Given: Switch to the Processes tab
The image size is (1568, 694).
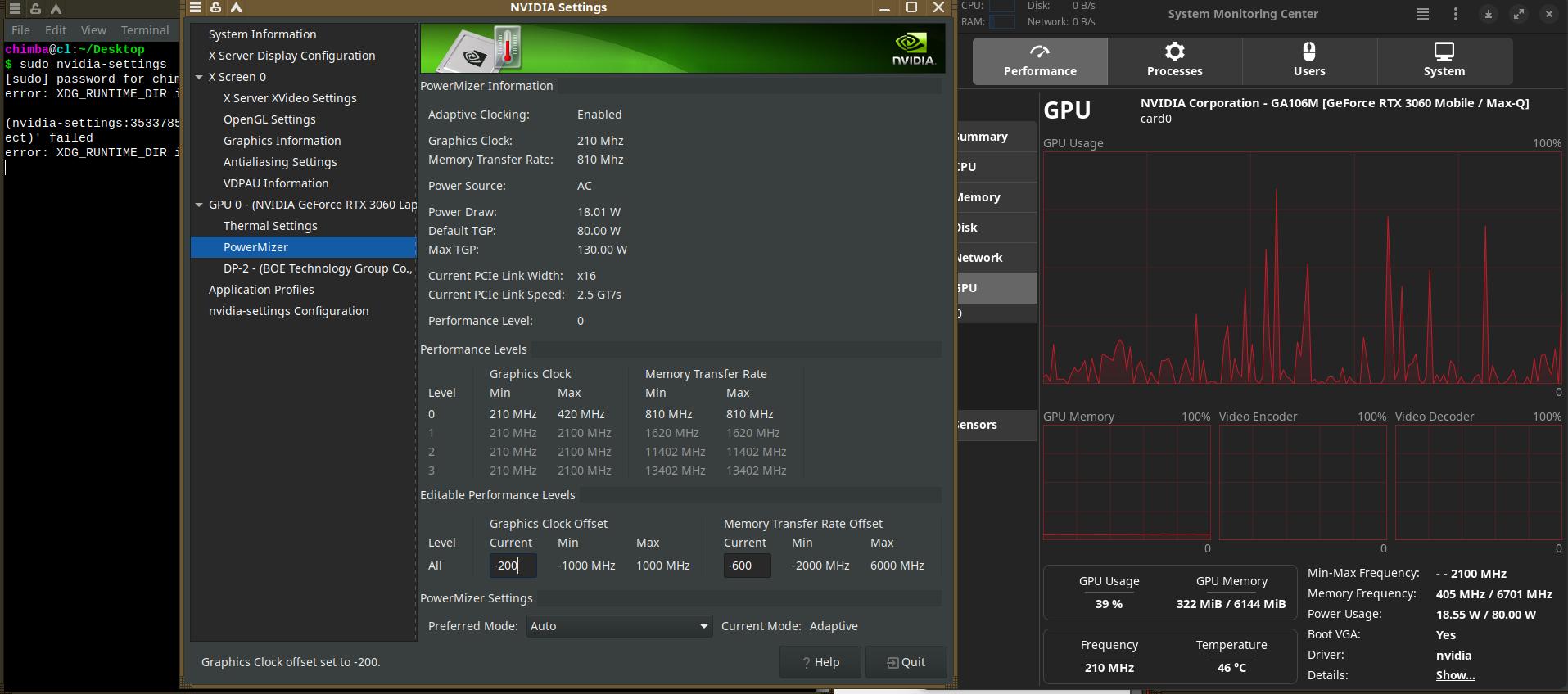Looking at the screenshot, I should click(x=1175, y=61).
